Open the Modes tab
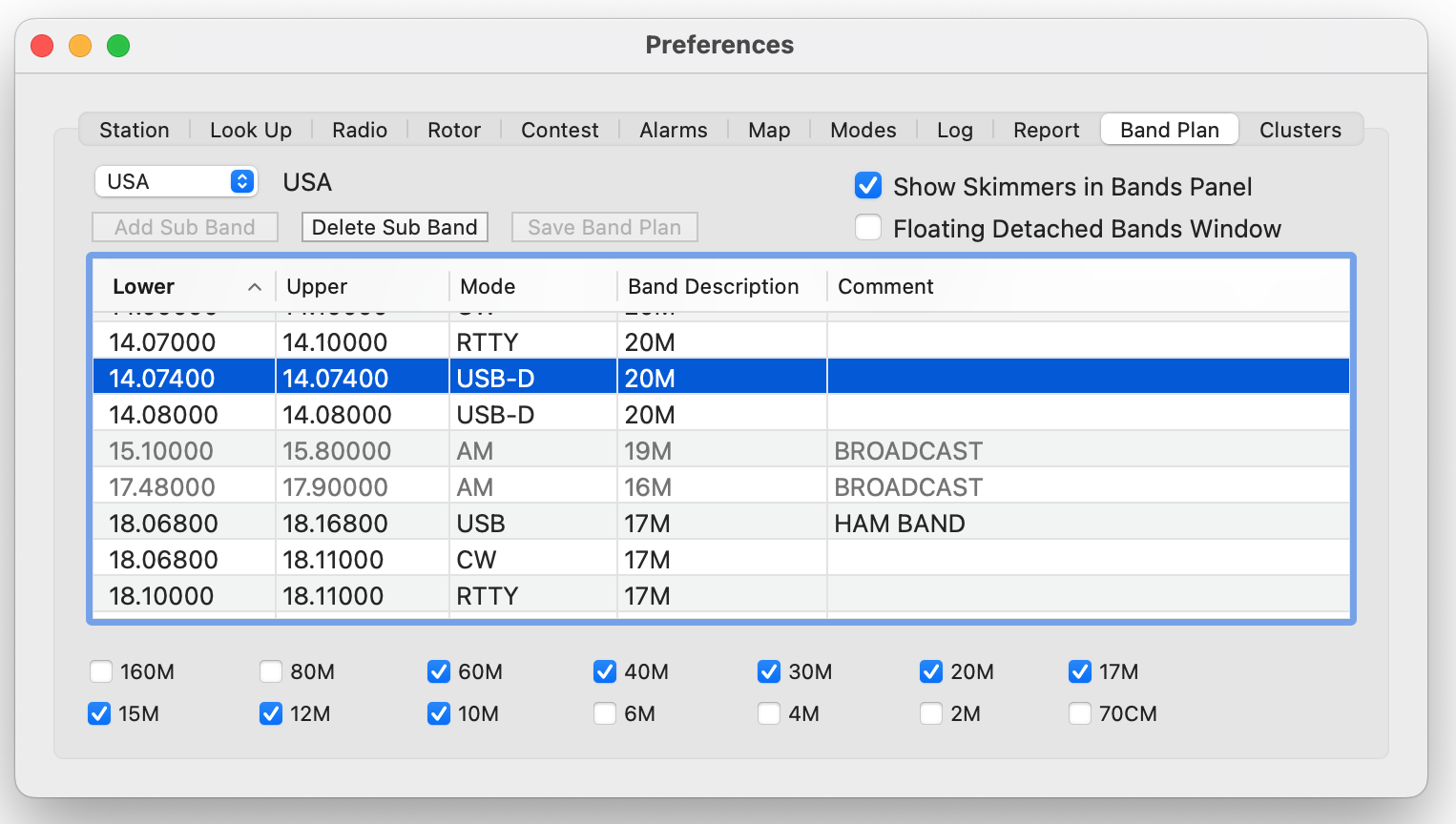This screenshot has height=824, width=1456. tap(863, 130)
